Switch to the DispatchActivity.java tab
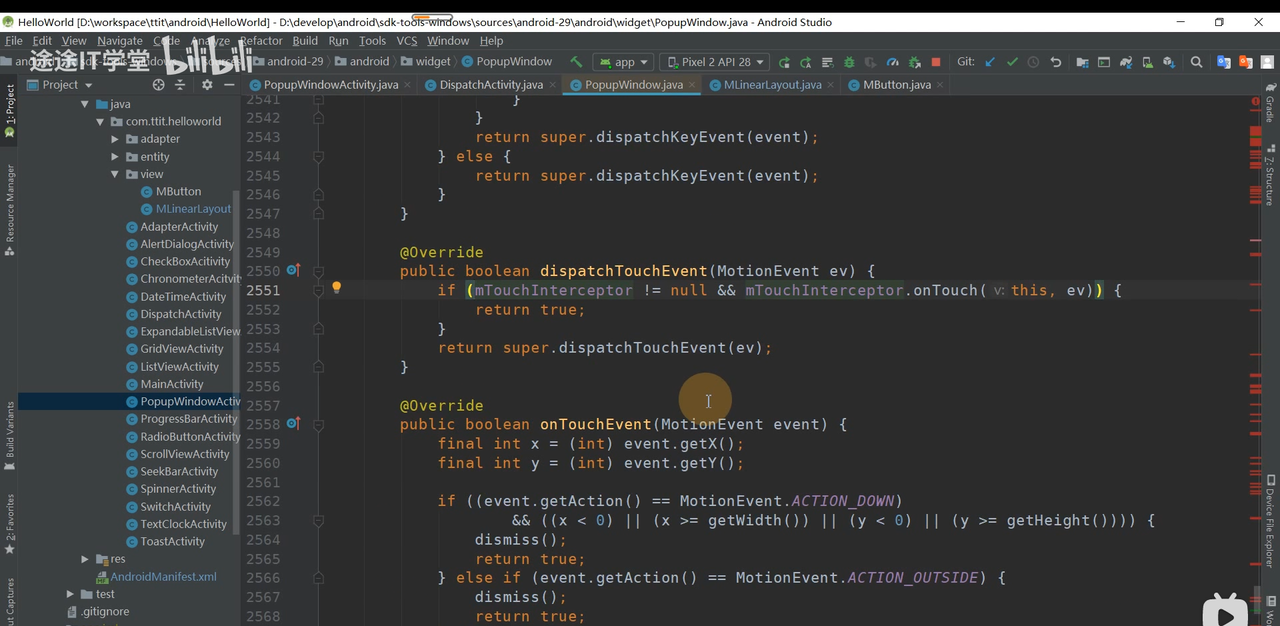 (x=490, y=85)
